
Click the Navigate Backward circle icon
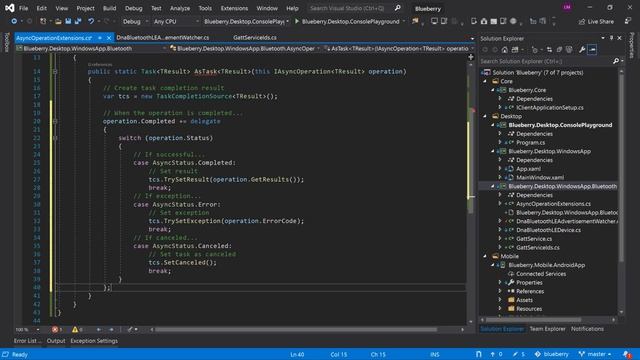(x=14, y=21)
